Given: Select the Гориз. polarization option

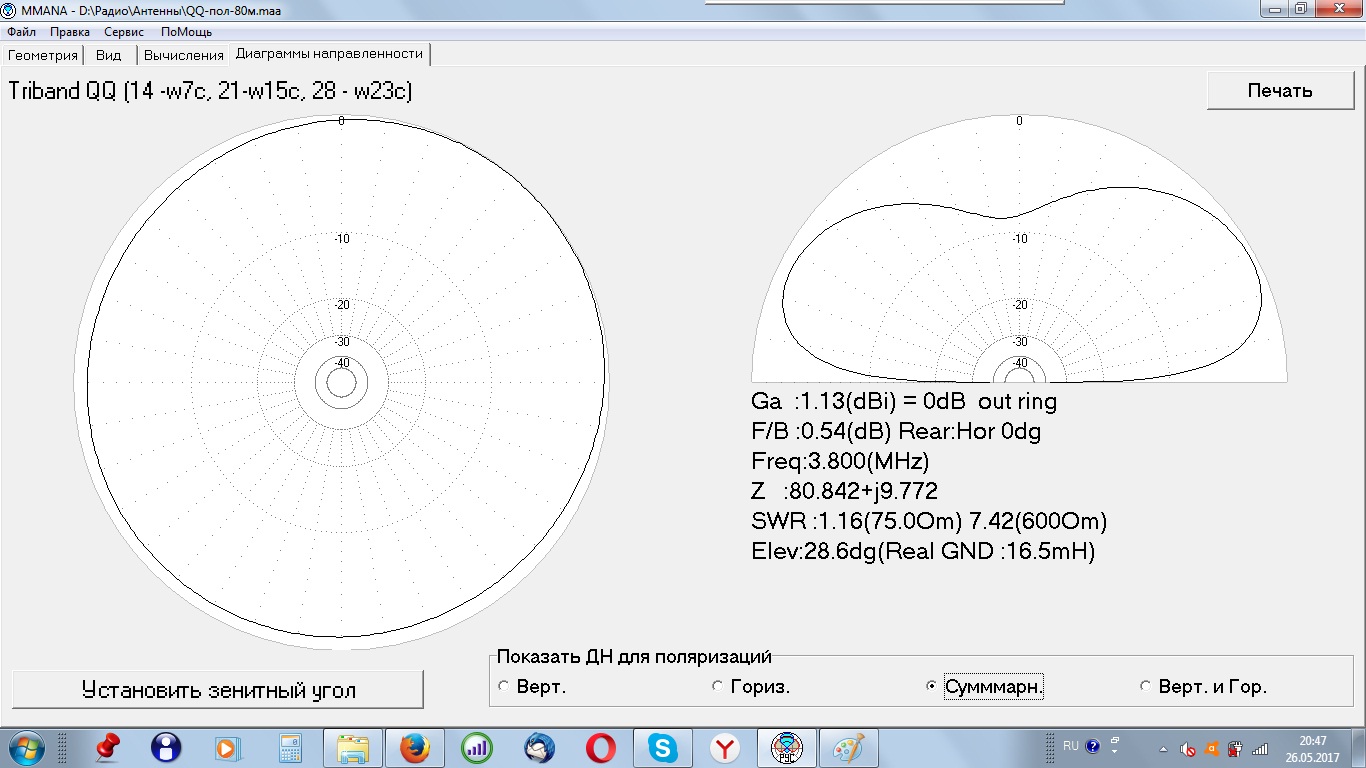Looking at the screenshot, I should point(717,687).
